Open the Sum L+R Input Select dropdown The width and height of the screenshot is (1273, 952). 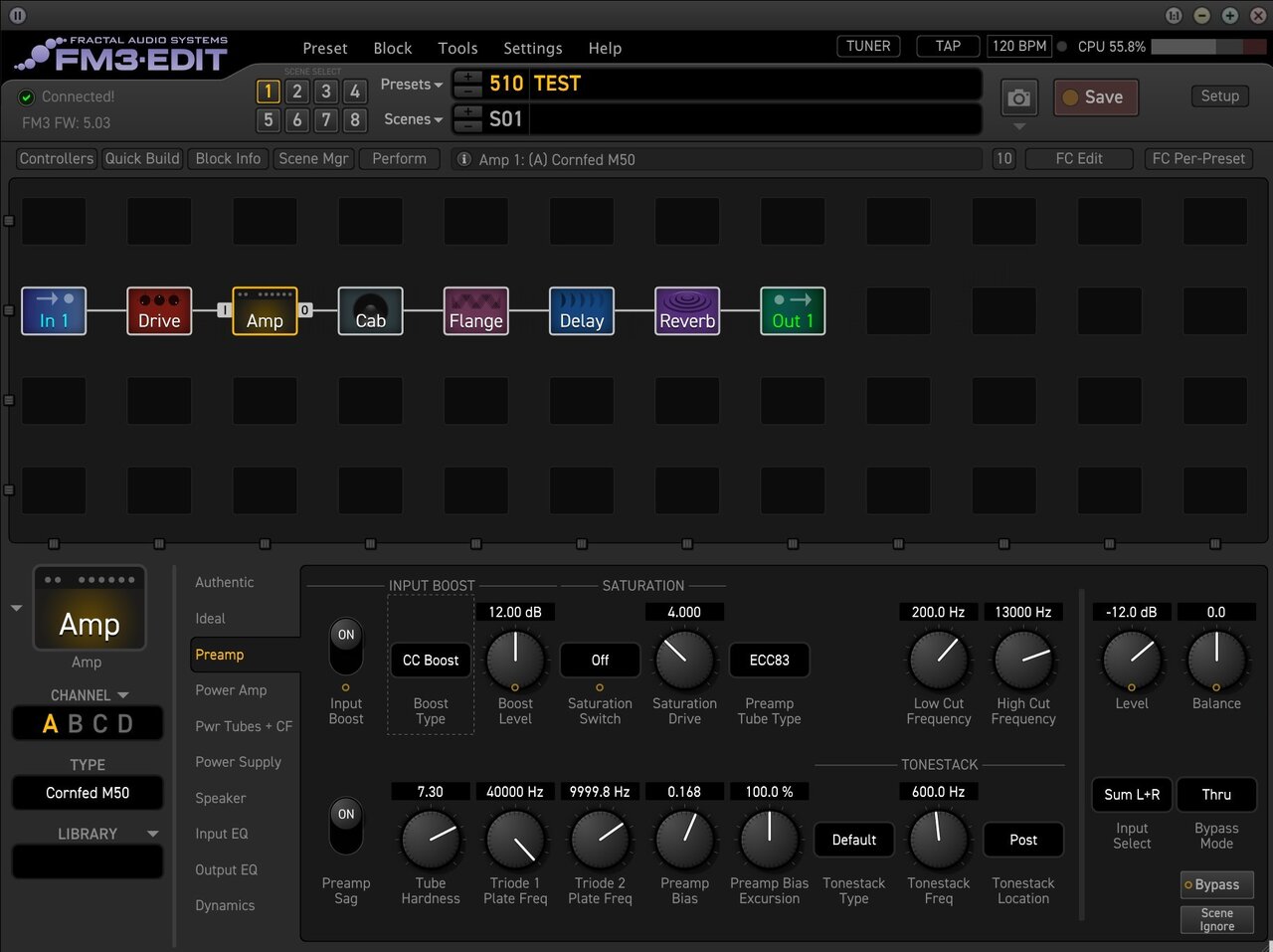coord(1132,795)
